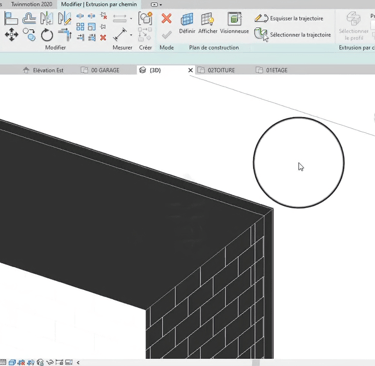Select Trim/Extend Single Element tool
This screenshot has height=366, width=375.
[80, 38]
